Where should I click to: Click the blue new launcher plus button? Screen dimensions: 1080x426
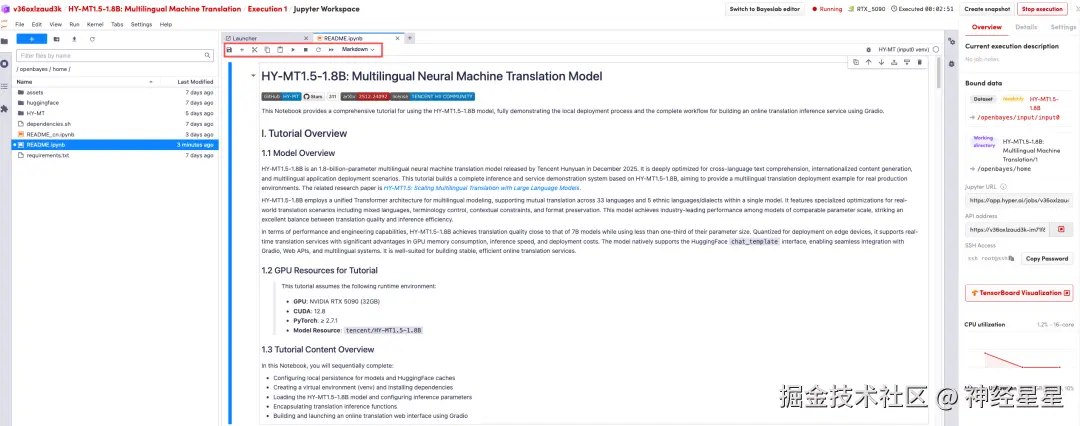point(32,39)
